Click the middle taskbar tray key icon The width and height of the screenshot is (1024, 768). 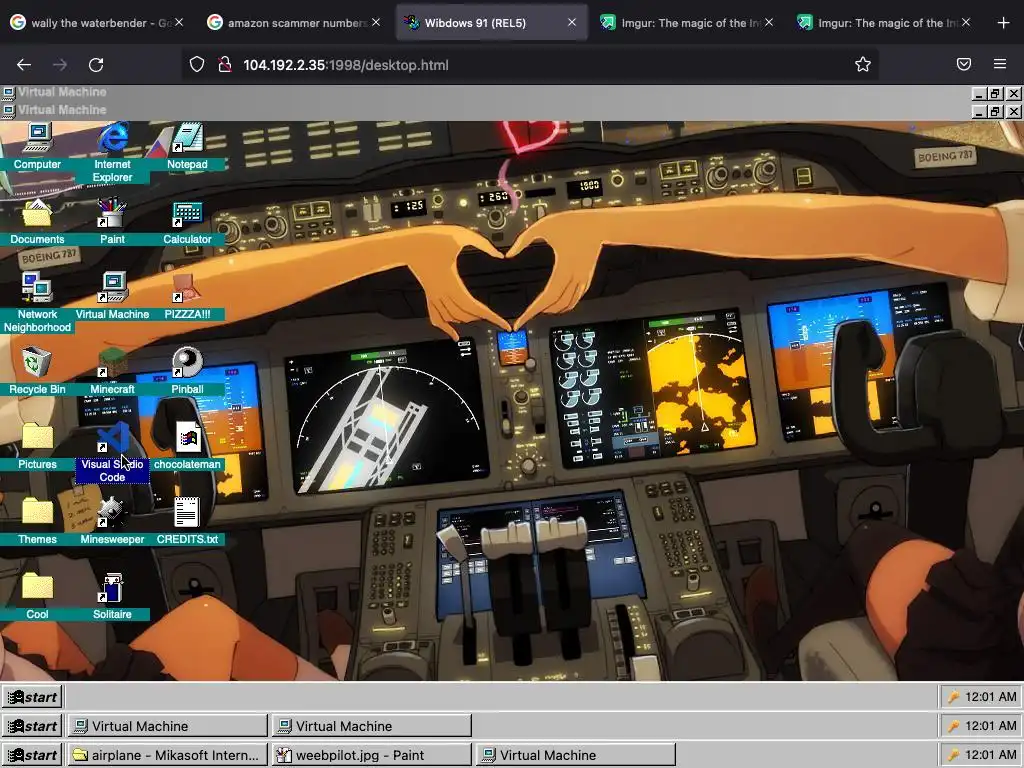pyautogui.click(x=953, y=726)
